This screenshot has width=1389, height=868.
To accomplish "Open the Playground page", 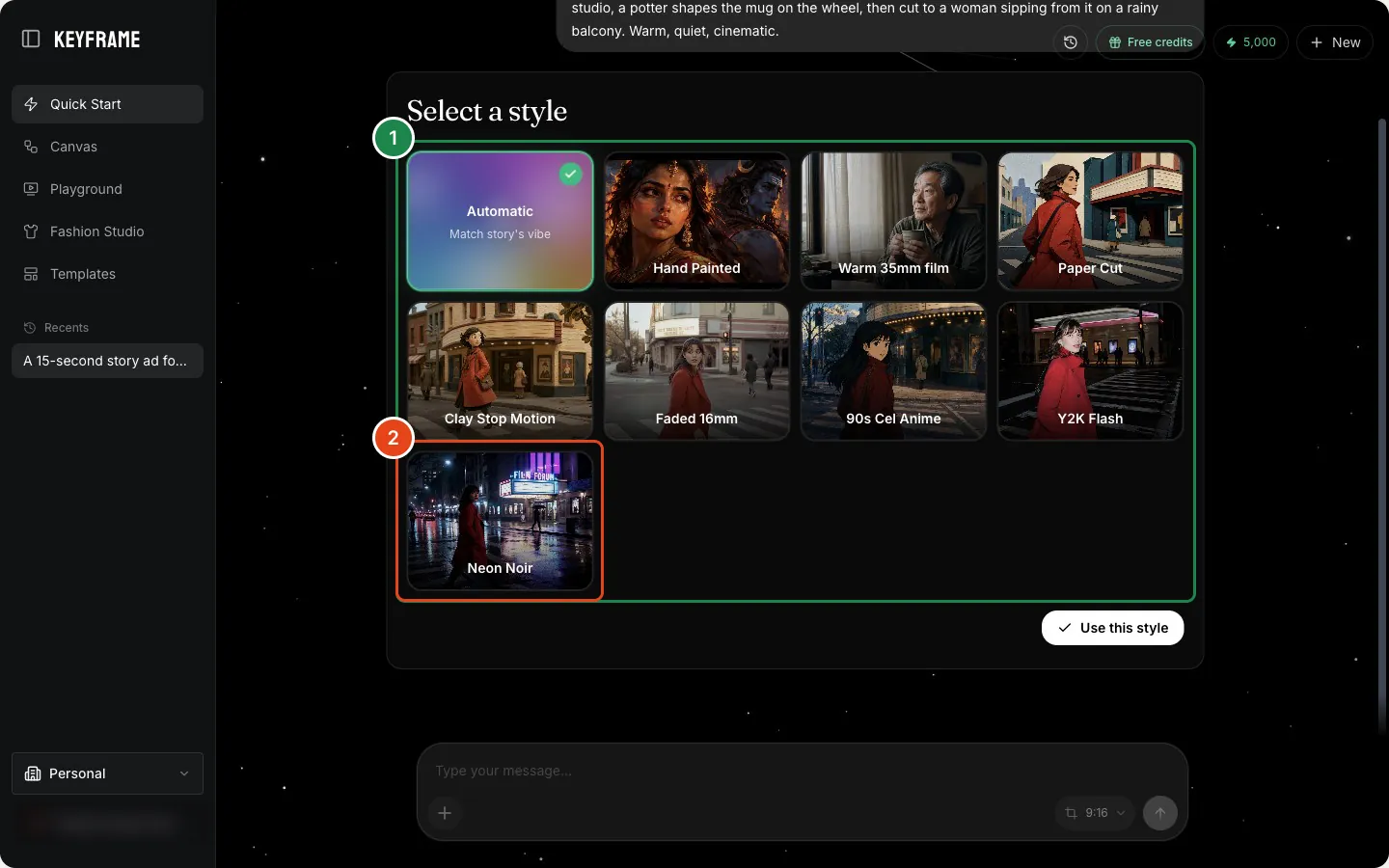I will point(107,189).
